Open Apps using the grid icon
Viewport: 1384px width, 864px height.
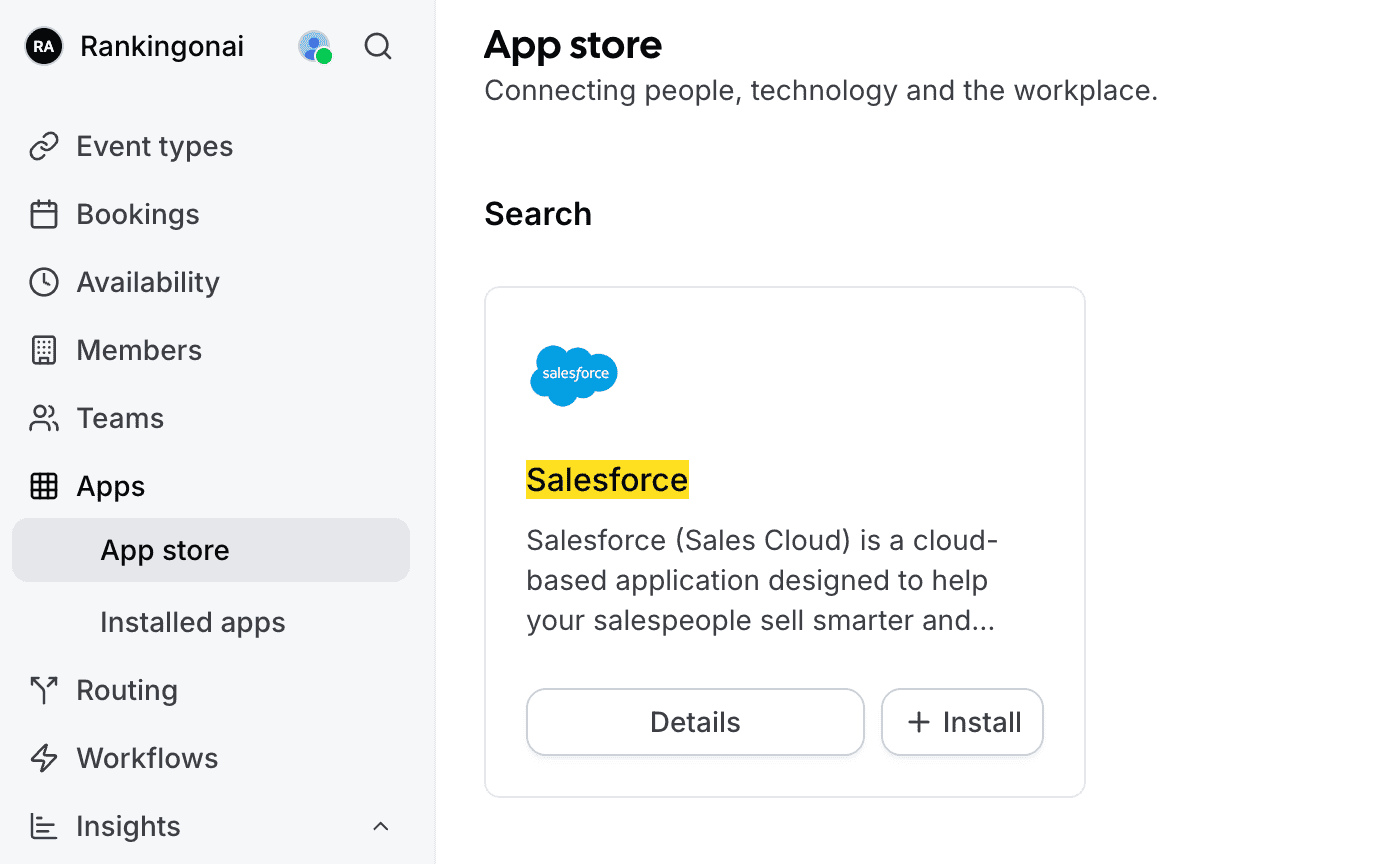click(44, 486)
